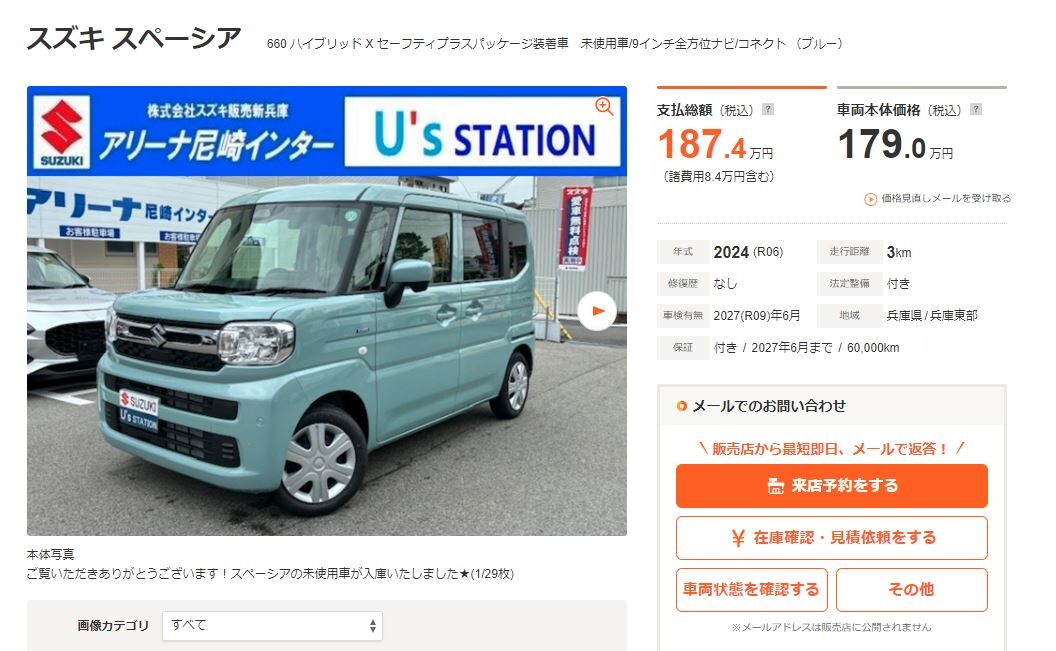1056x651 pixels.
Task: Click the calendar icon in 来店予約 button
Action: [x=776, y=486]
